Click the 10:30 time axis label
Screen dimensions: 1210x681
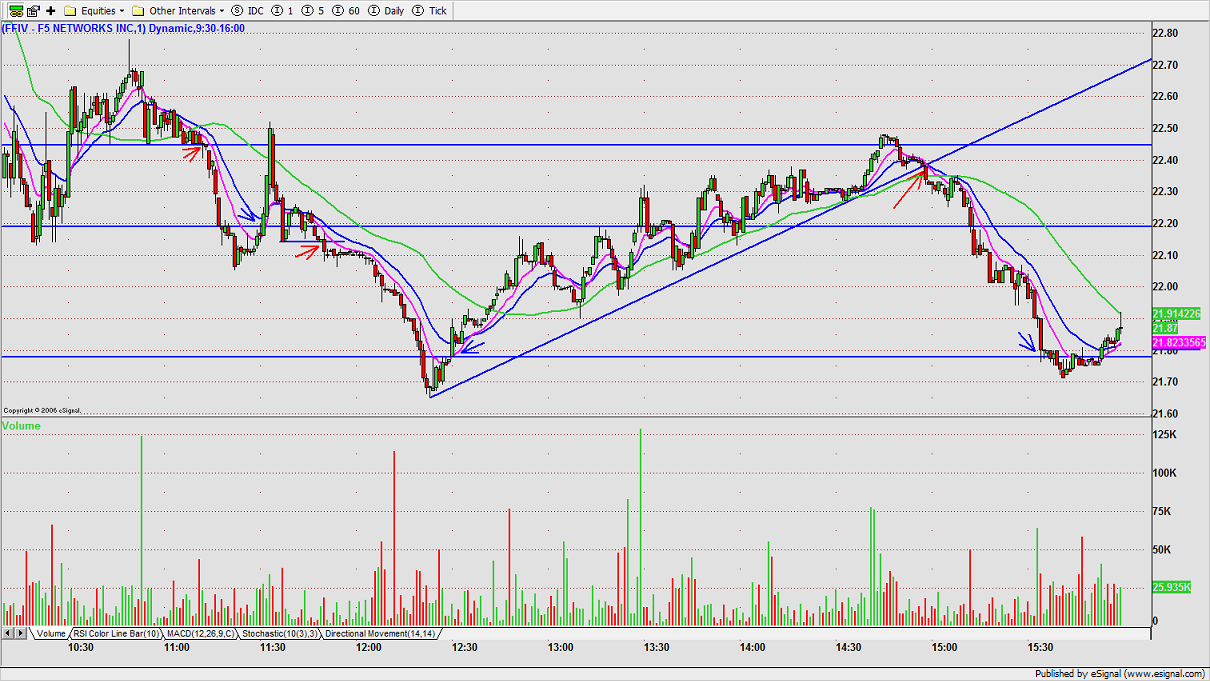pos(80,647)
